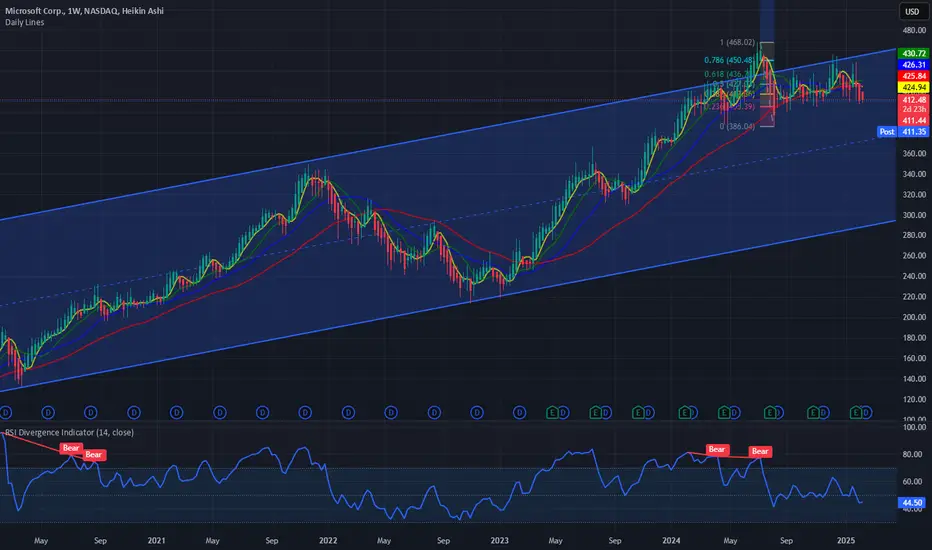Select latest Bear divergence label in 2024
Screen dimensions: 932x550
(760, 452)
